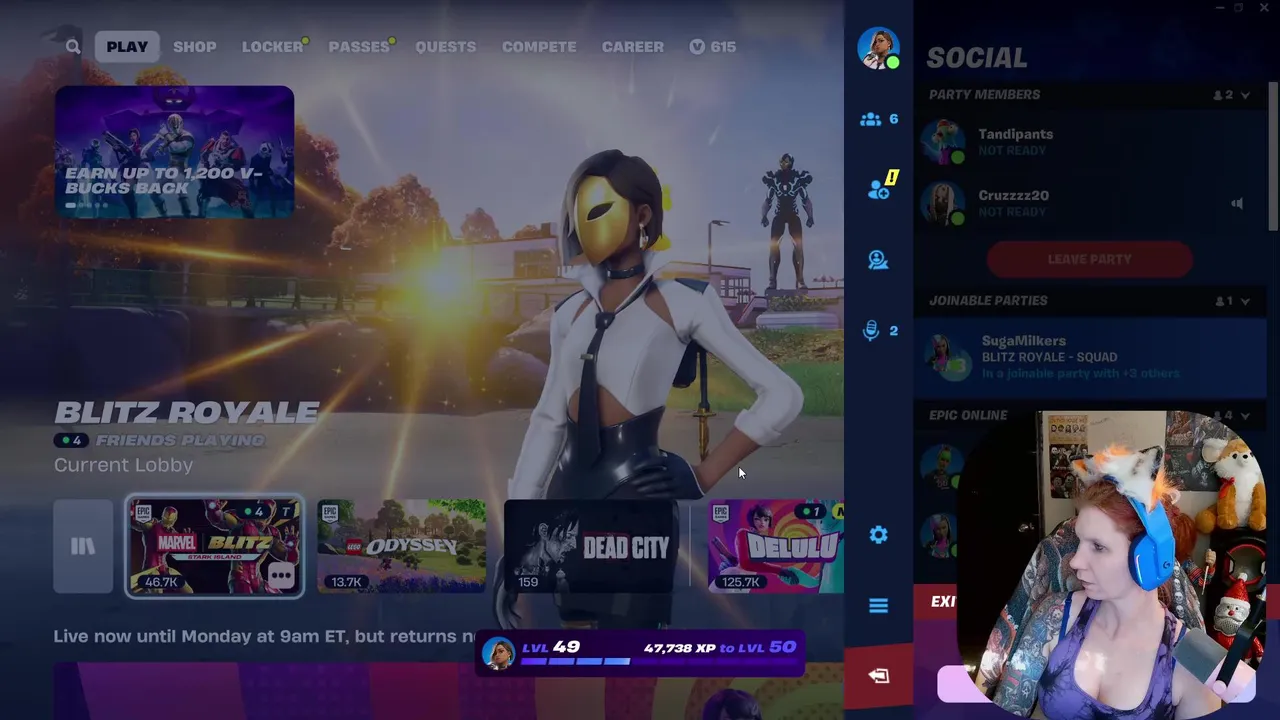The height and width of the screenshot is (720, 1280).
Task: Join SugaMilkers joinable party
Action: (x=1090, y=357)
